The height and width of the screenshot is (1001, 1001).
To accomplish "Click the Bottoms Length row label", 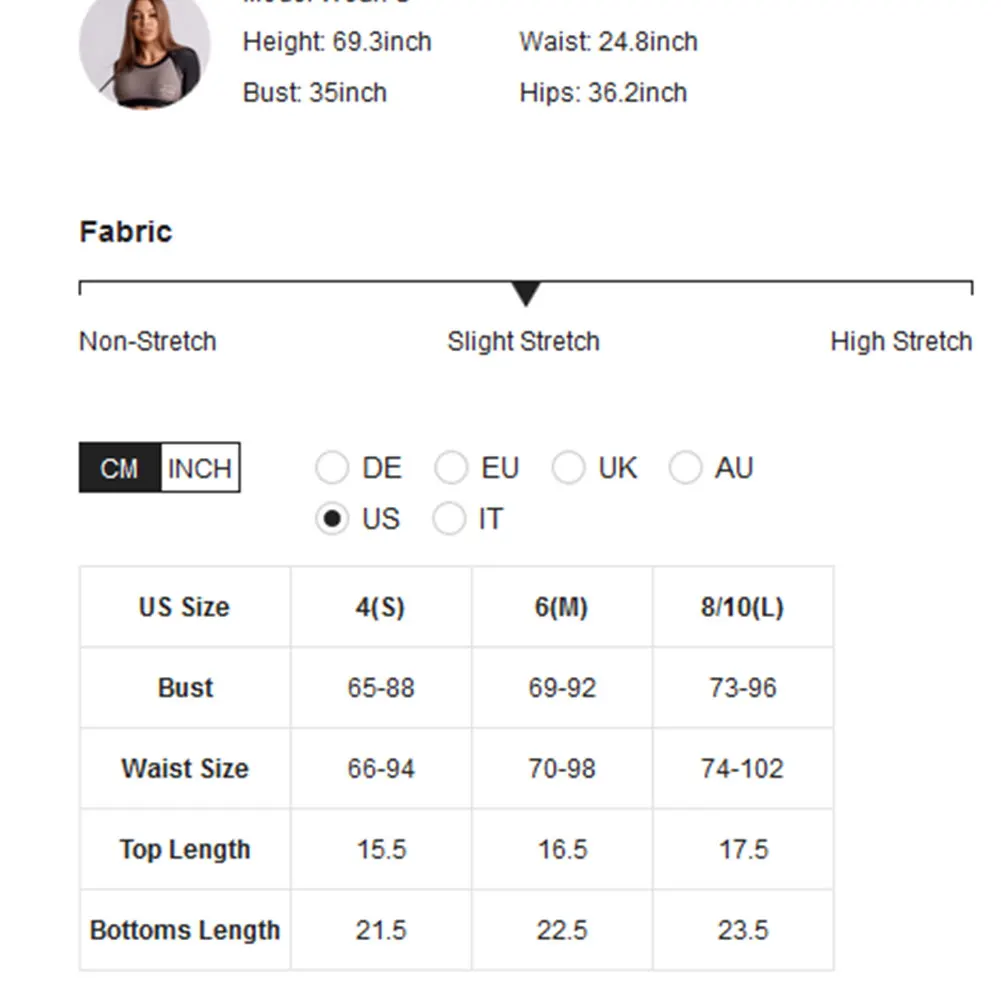I will (x=185, y=930).
